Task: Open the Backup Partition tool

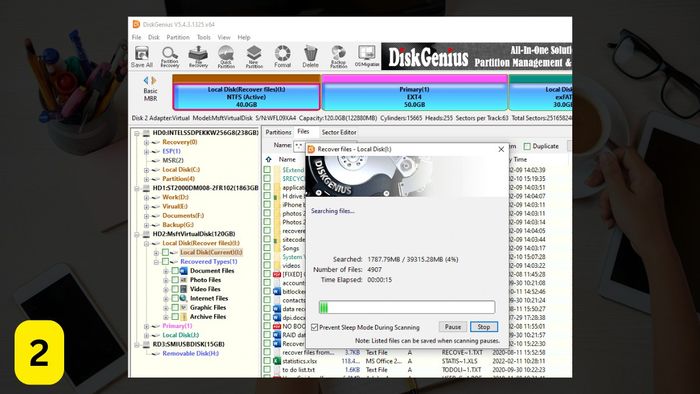Action: [x=338, y=57]
